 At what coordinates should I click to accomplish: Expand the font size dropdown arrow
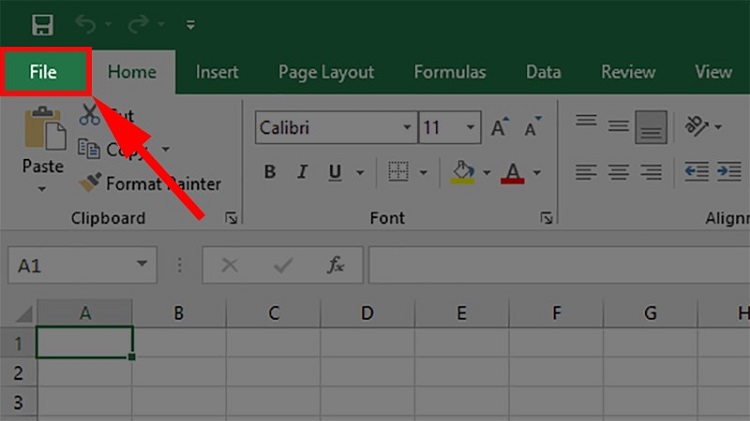471,127
